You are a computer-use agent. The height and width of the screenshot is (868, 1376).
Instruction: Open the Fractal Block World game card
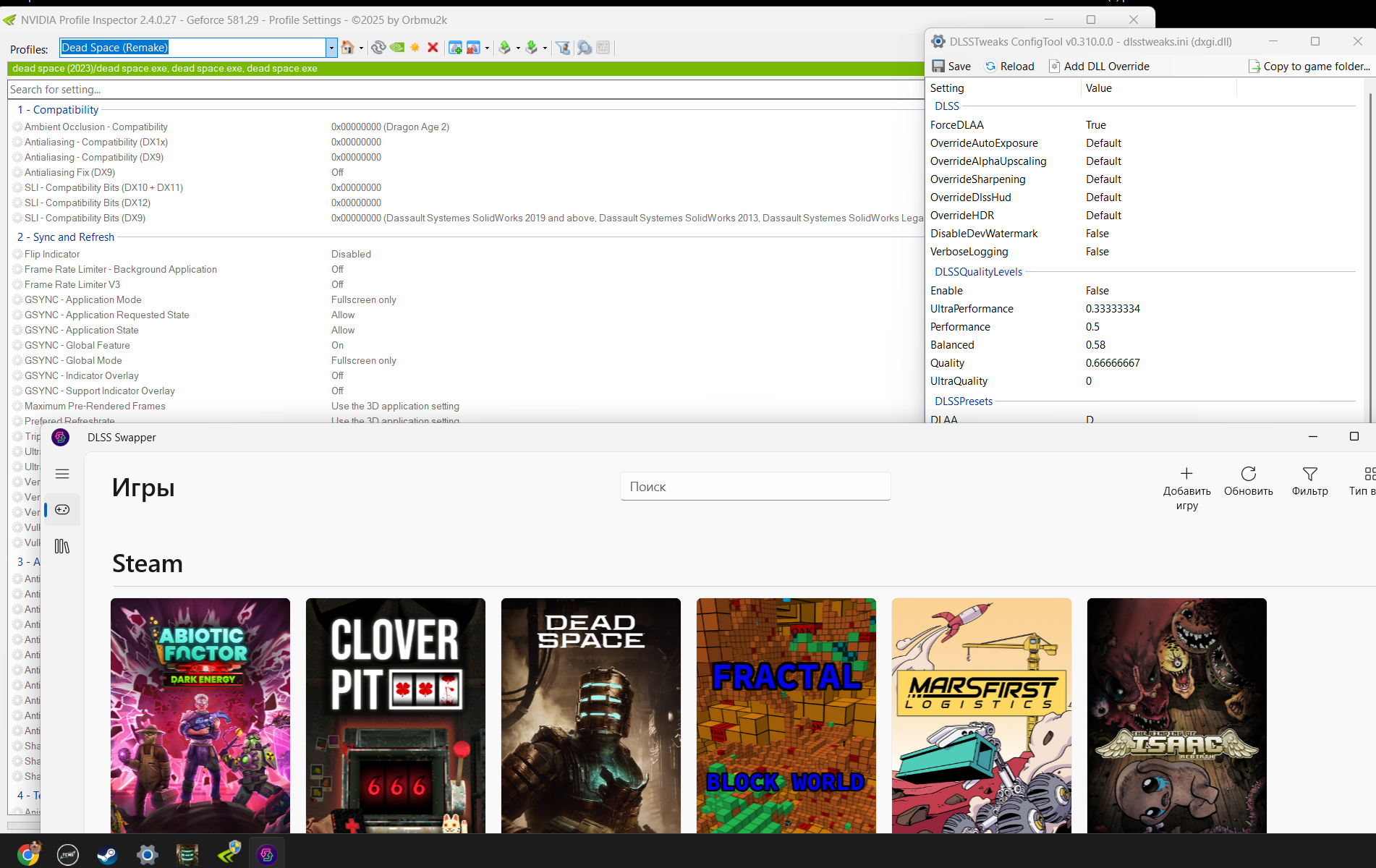pos(786,715)
